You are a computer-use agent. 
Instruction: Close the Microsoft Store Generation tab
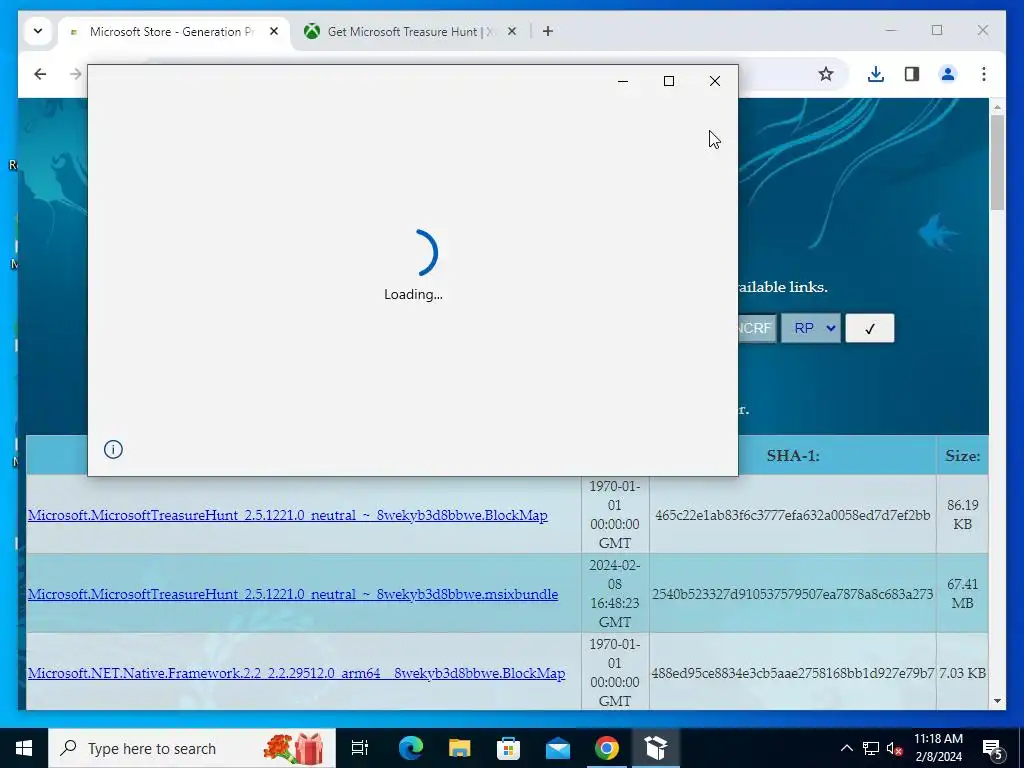274,31
